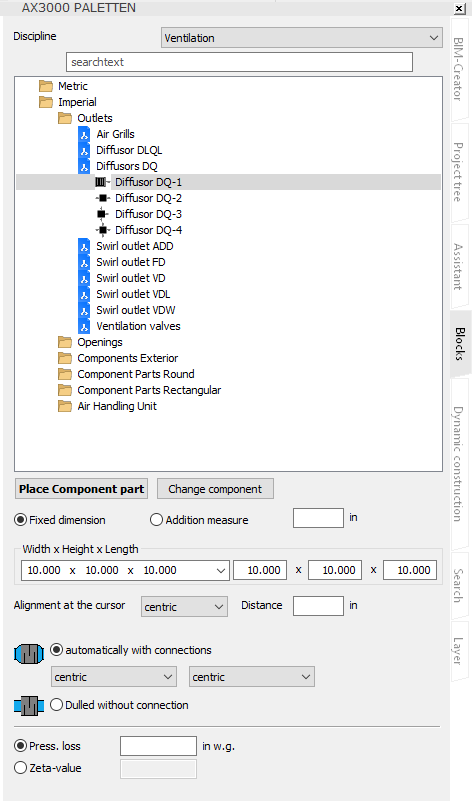Click the Swirl outlet VDW library icon
Viewport: 472px width, 801px height.
(84, 310)
